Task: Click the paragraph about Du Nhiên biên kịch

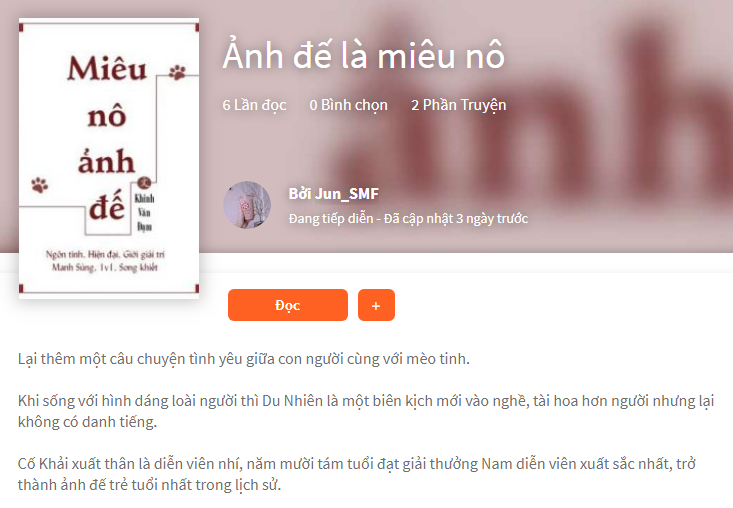Action: click(366, 411)
